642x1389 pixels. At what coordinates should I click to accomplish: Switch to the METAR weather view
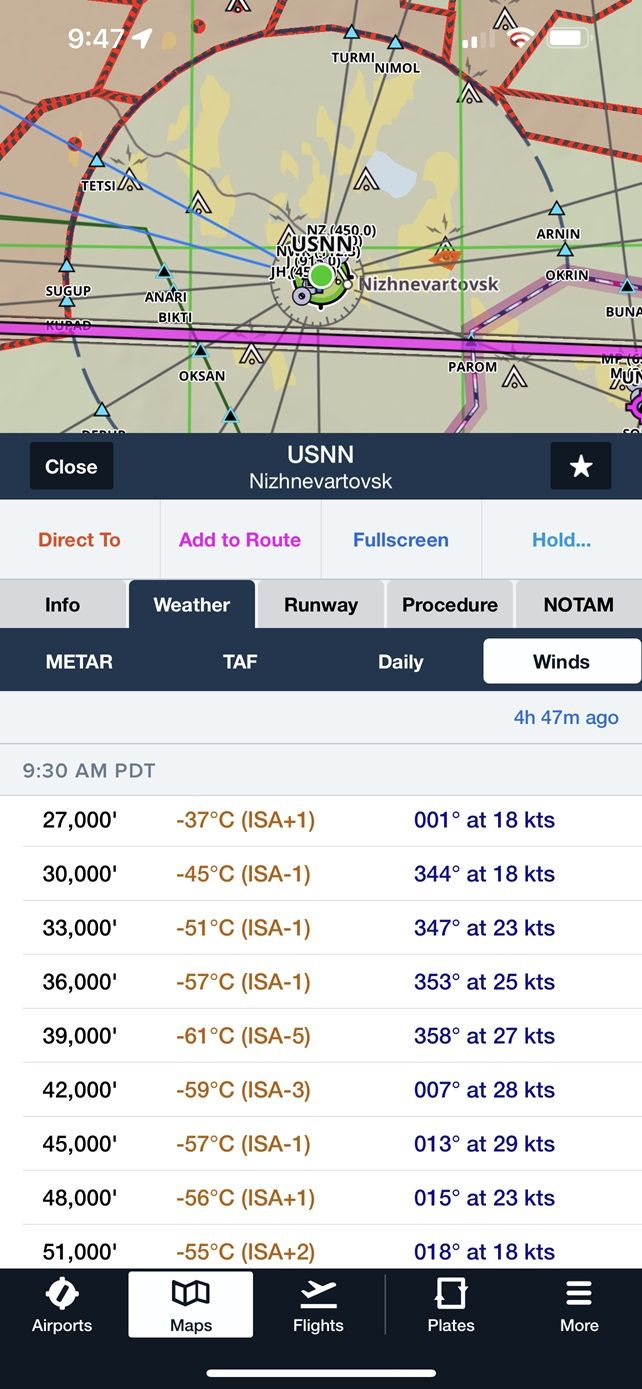pyautogui.click(x=79, y=662)
